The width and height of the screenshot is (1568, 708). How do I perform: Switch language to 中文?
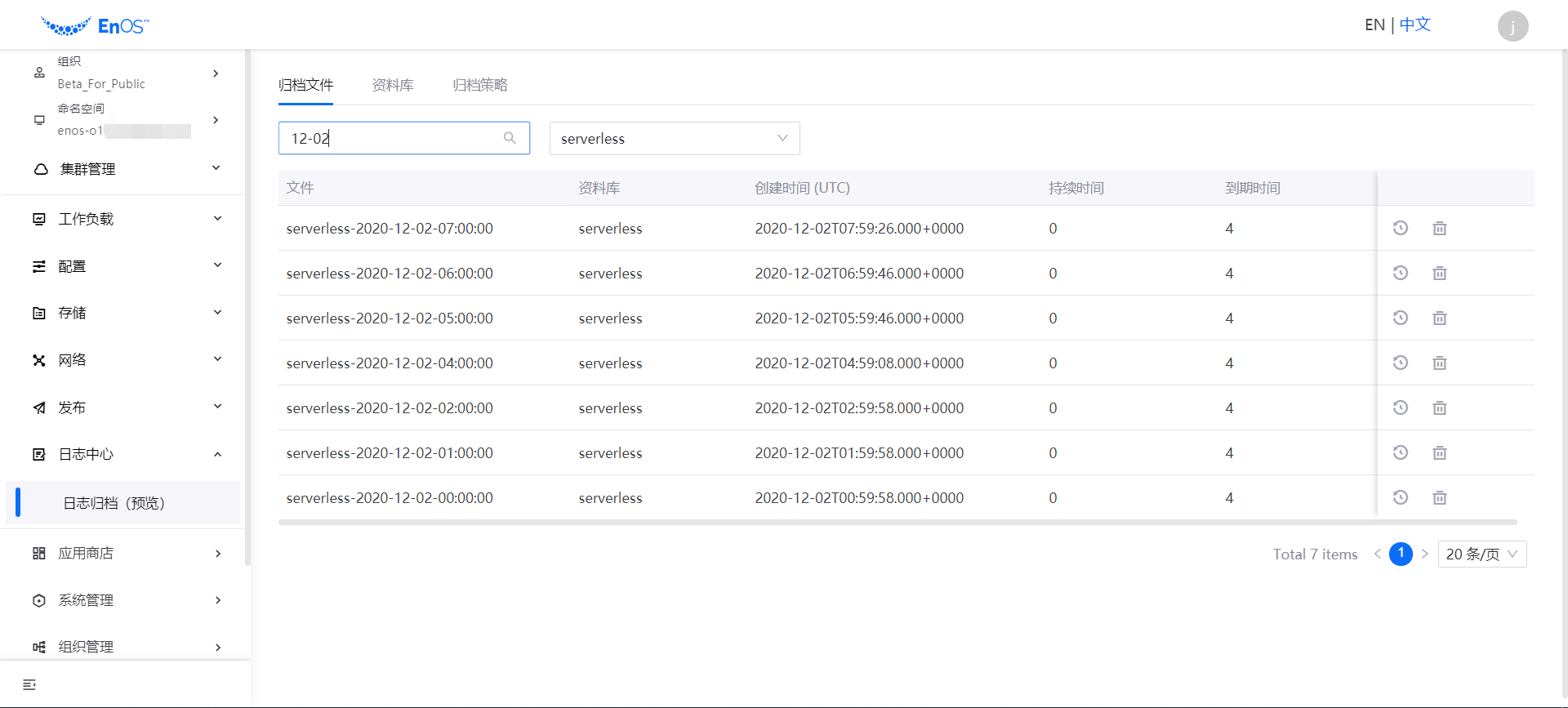(1415, 24)
